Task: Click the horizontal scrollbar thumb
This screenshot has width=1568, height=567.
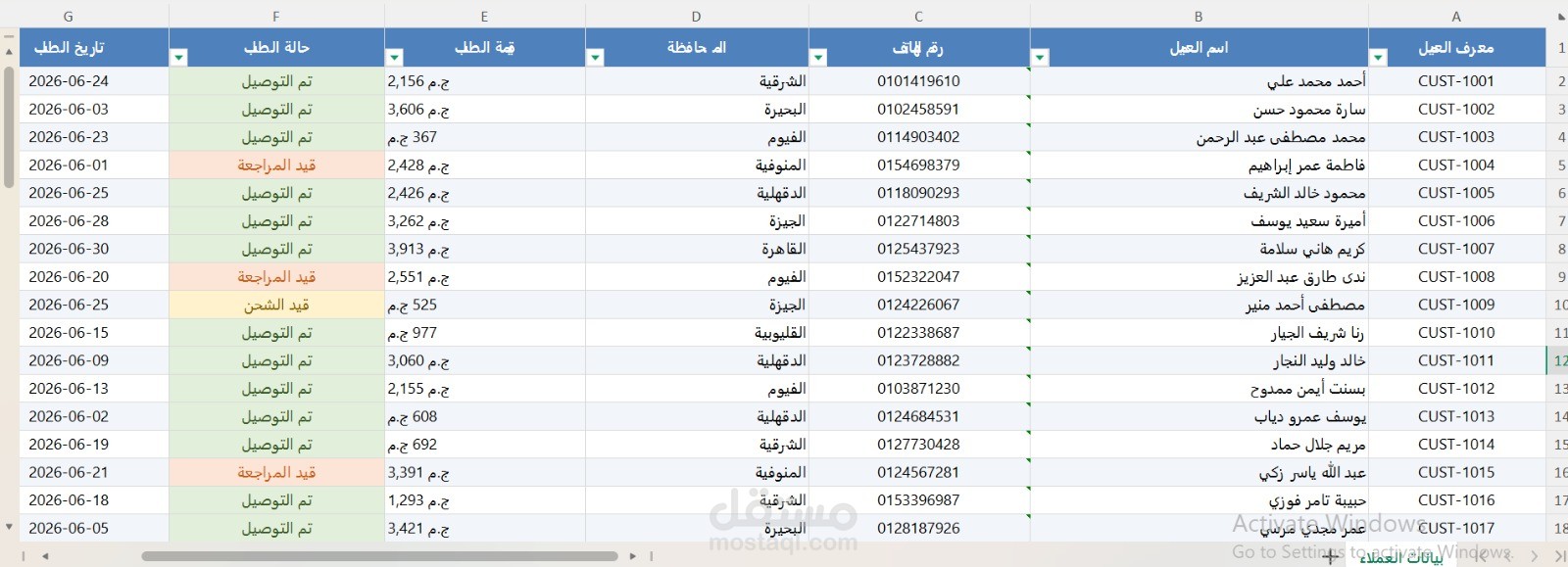Action: [379, 556]
